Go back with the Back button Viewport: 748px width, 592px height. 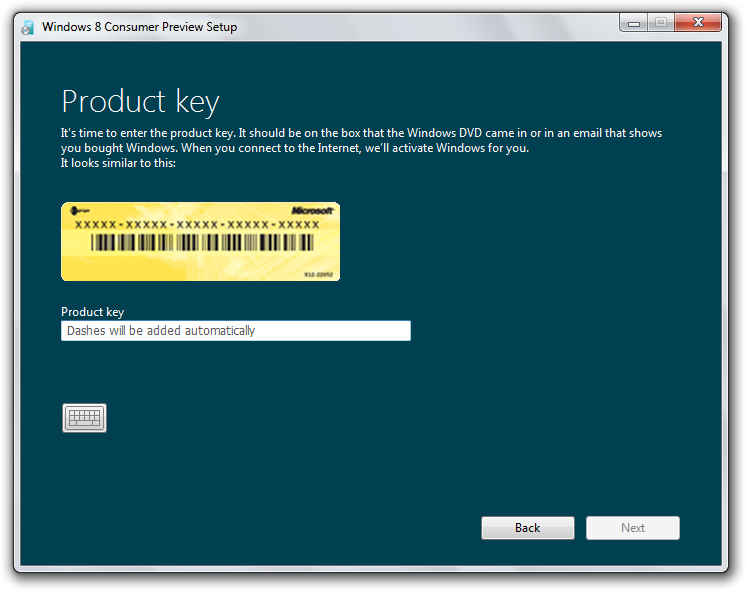click(x=528, y=528)
